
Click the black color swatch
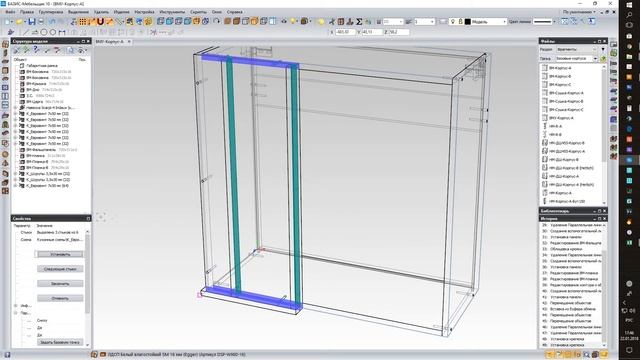pos(468,22)
